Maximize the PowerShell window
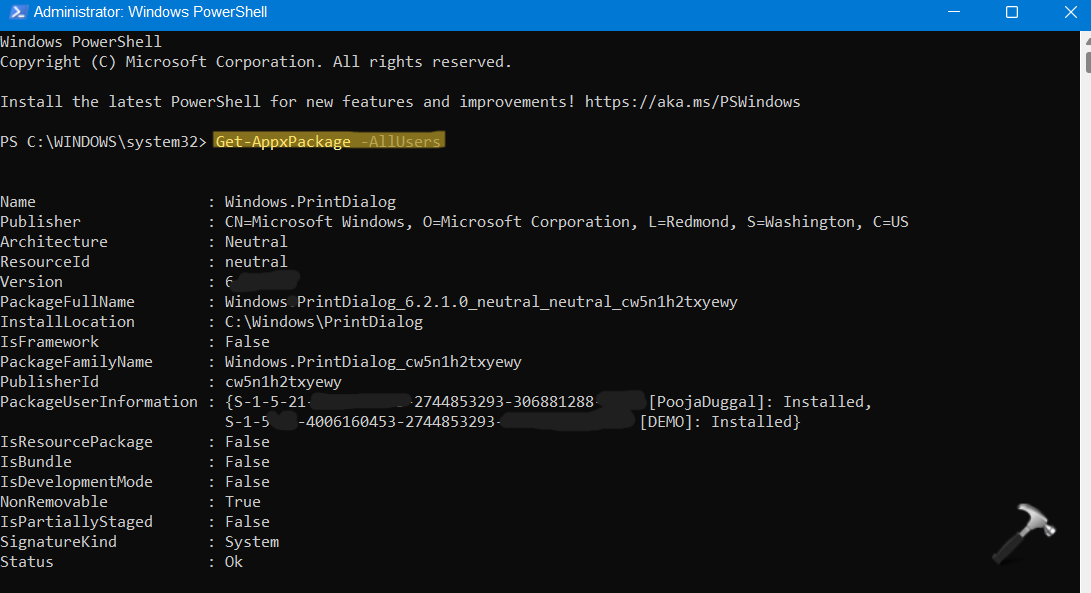 point(1011,13)
